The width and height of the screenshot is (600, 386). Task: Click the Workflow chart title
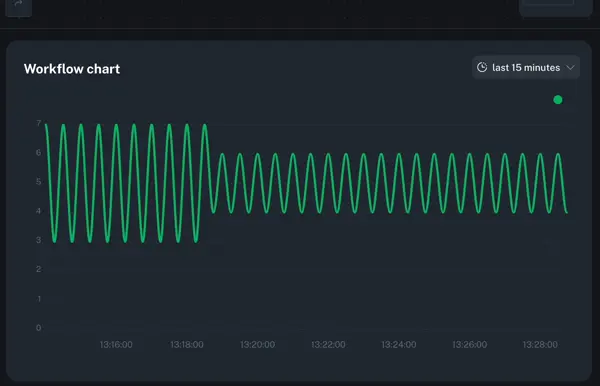coord(72,69)
